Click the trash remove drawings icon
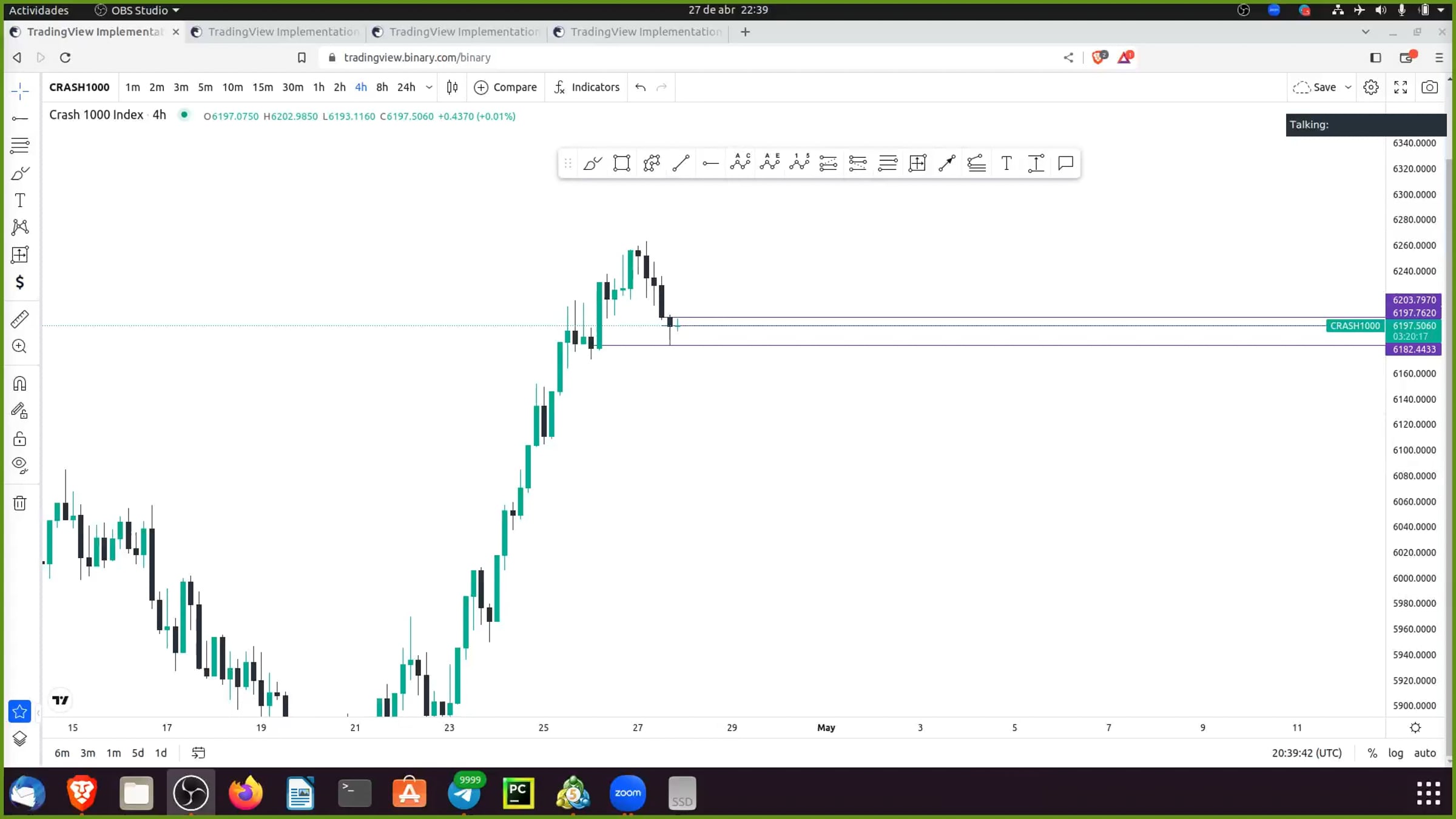Viewport: 1456px width, 819px height. tap(19, 503)
